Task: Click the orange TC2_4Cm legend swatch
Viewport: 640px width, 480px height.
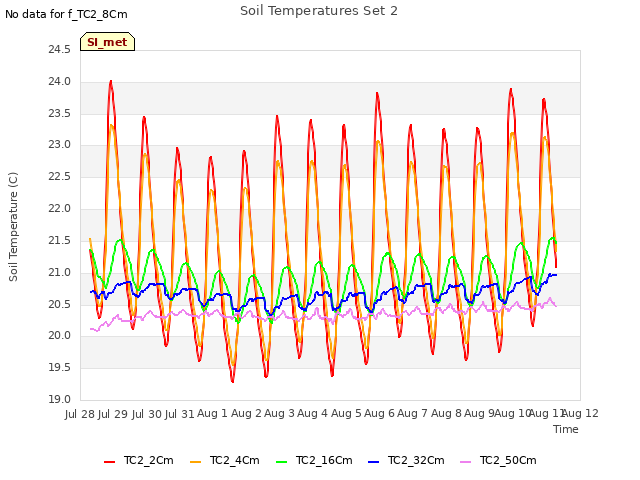Action: pyautogui.click(x=196, y=462)
